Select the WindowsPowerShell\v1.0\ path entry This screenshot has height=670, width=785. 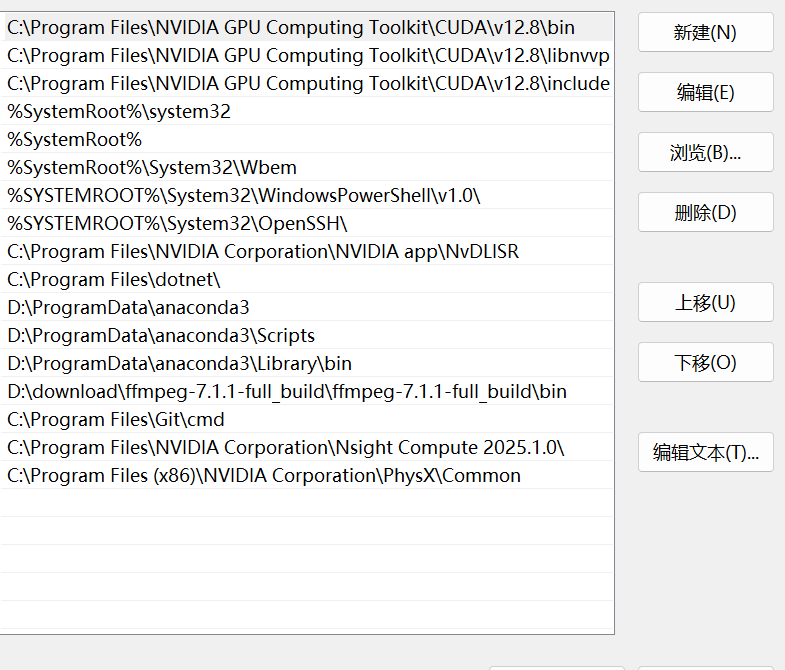point(307,195)
